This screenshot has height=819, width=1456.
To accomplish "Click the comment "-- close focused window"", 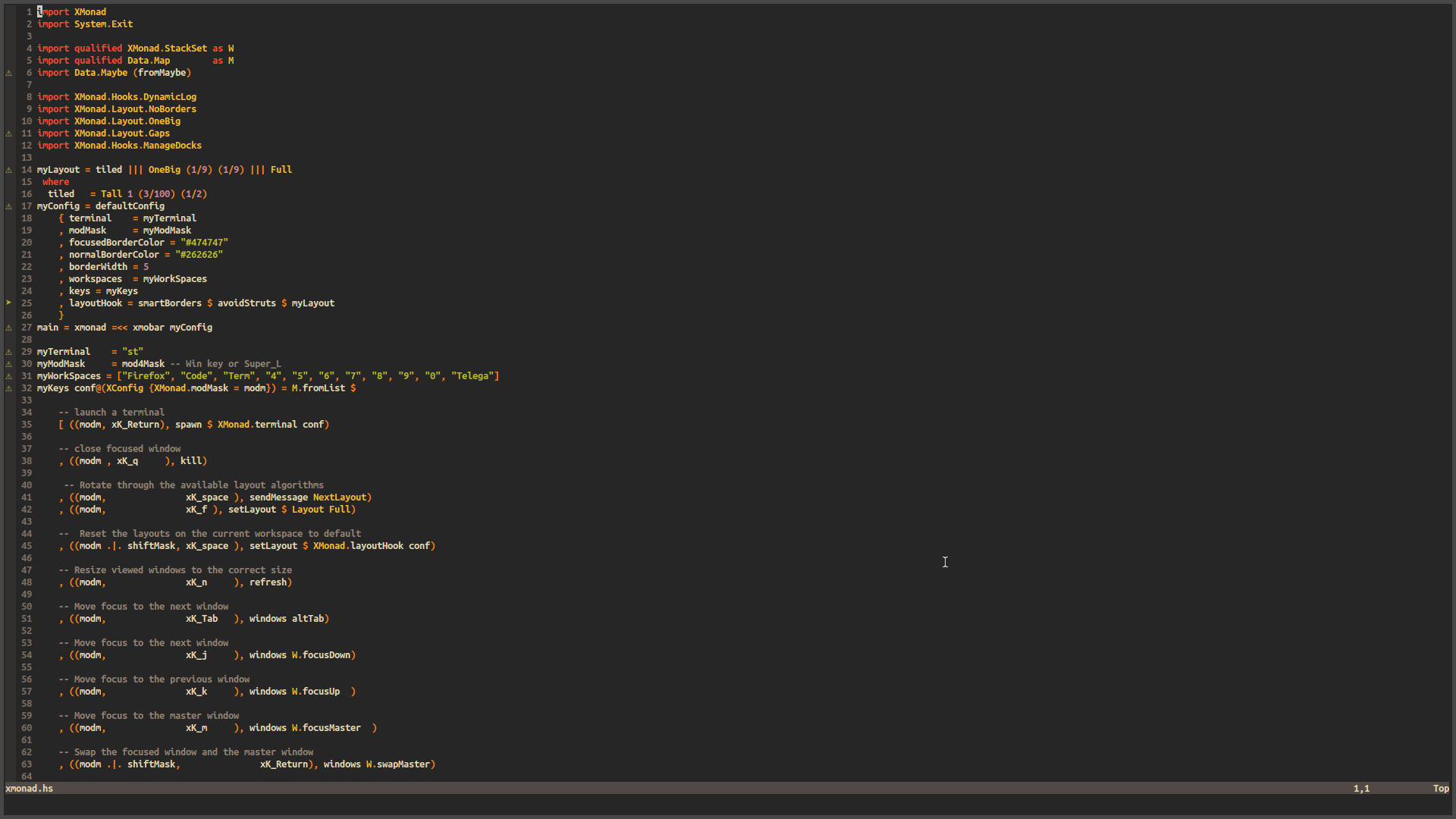I will 120,449.
